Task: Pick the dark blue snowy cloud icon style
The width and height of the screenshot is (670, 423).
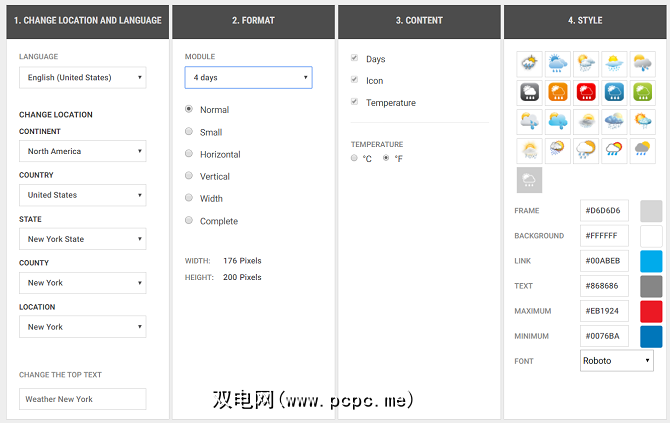Action: coord(614,121)
